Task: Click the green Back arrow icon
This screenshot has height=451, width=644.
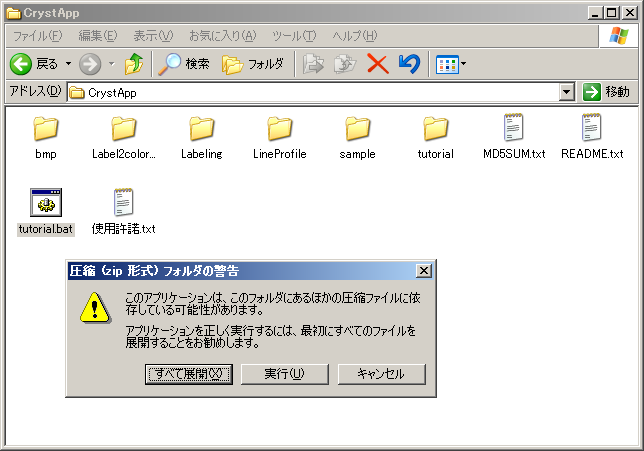Action: (21, 64)
